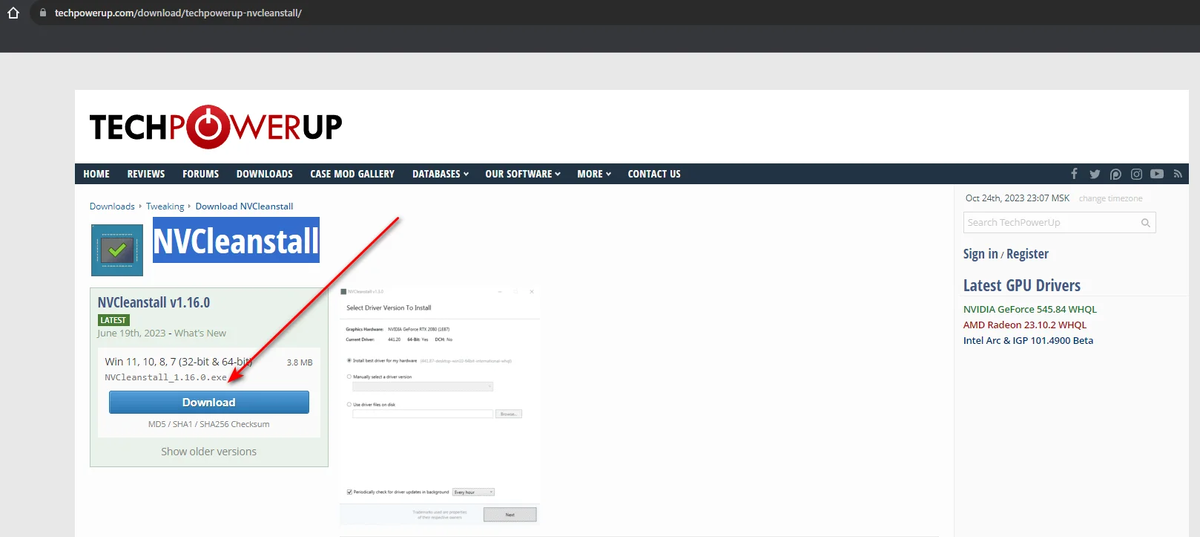Click Tweaking breadcrumb link

[x=165, y=206]
